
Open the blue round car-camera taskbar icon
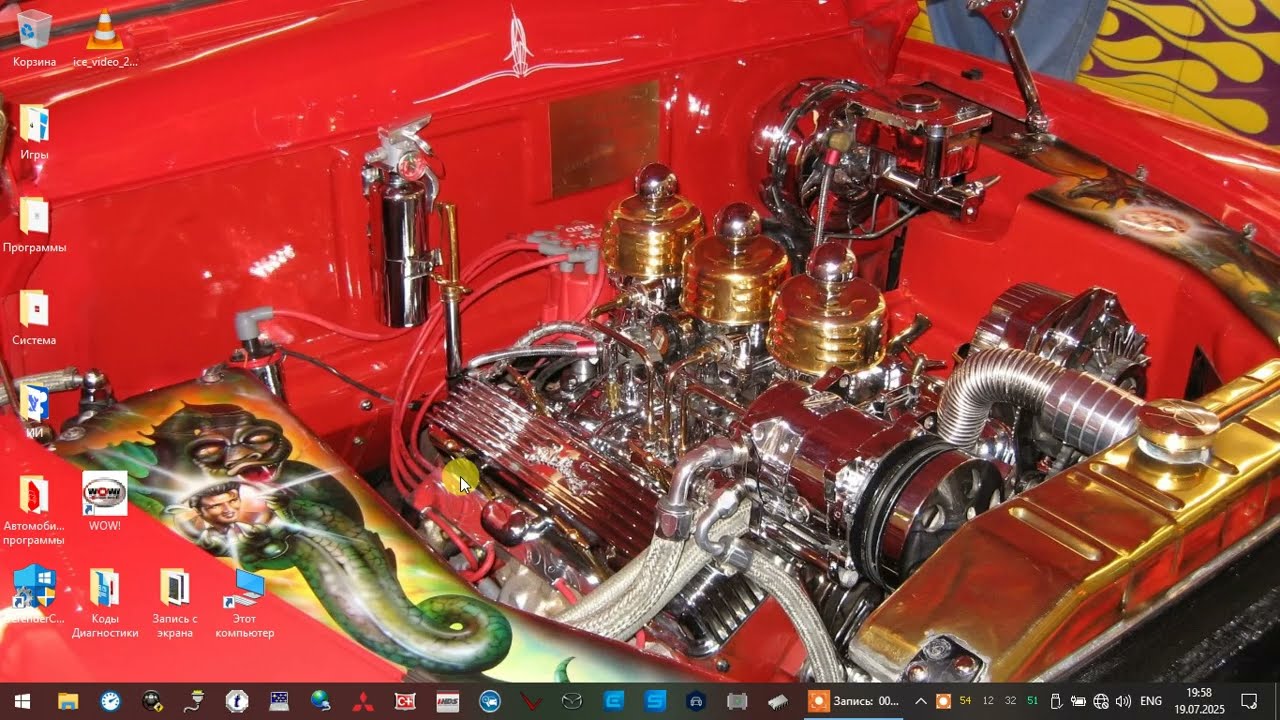pos(490,701)
